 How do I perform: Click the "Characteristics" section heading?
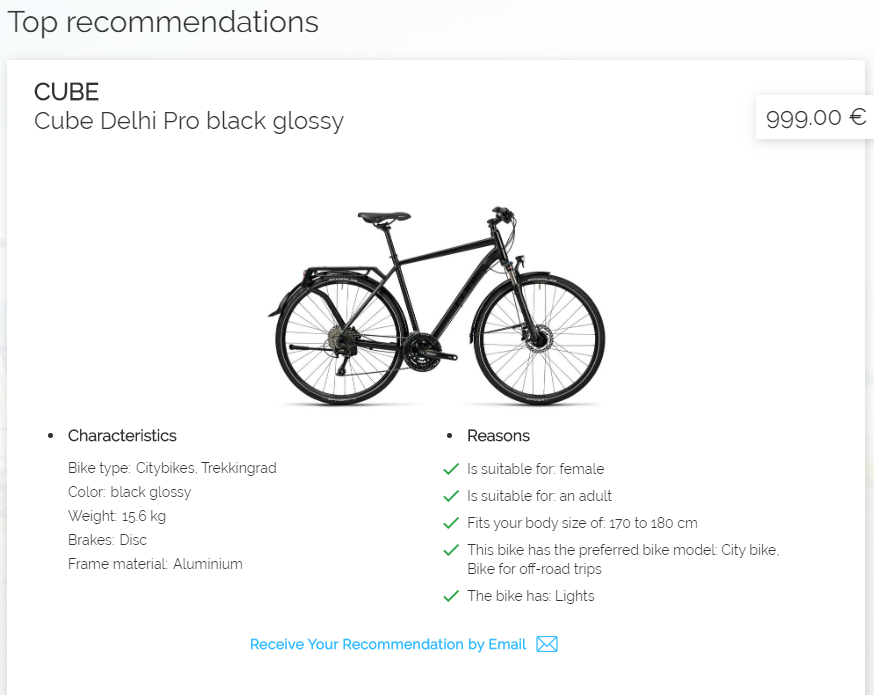click(x=122, y=435)
